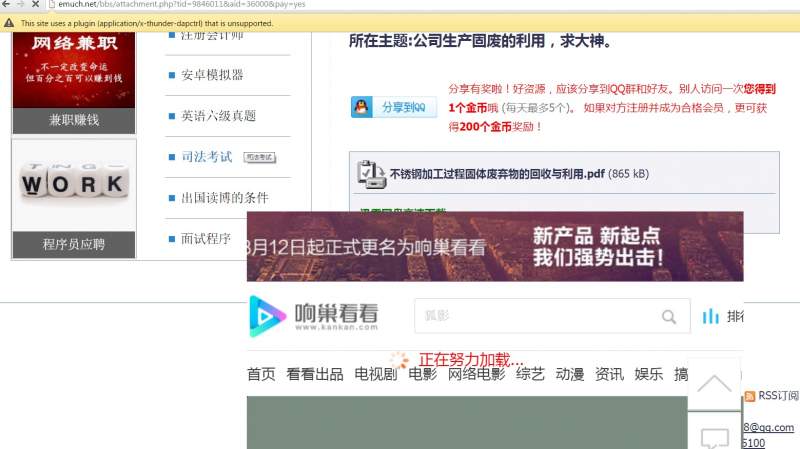
Task: Open the 动漫 nav tab
Action: tap(570, 375)
